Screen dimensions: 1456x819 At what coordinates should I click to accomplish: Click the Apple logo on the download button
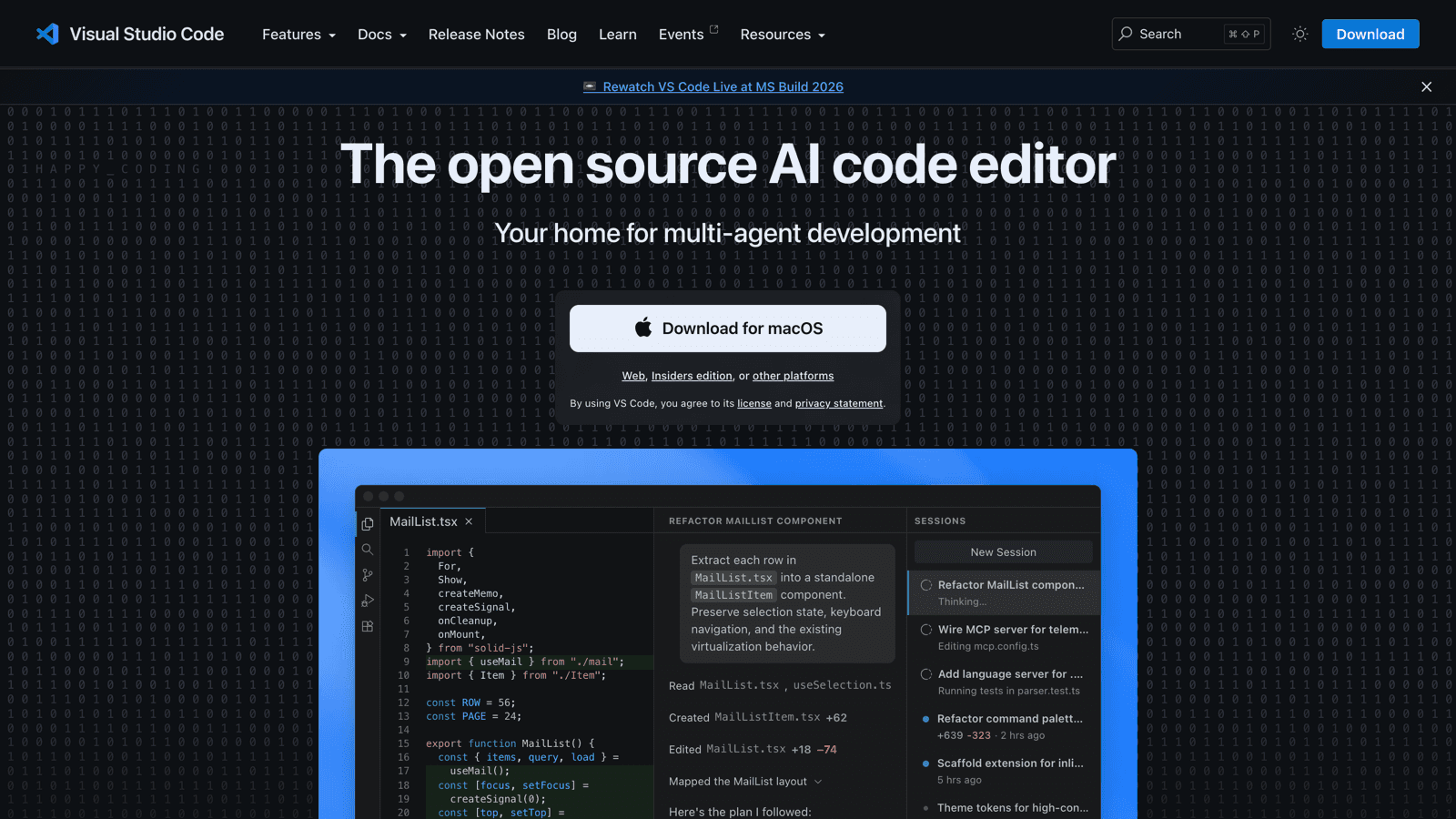(643, 328)
